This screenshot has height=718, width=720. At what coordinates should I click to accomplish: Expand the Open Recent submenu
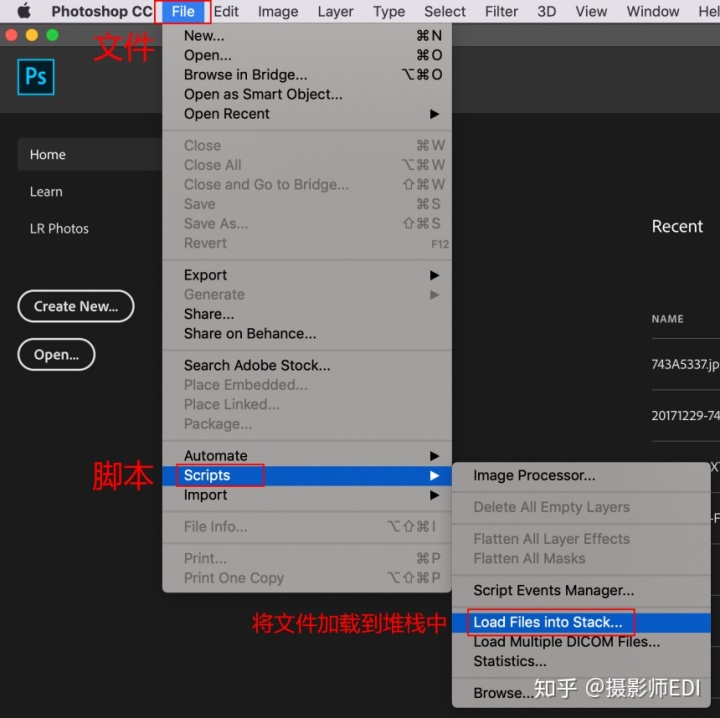307,114
